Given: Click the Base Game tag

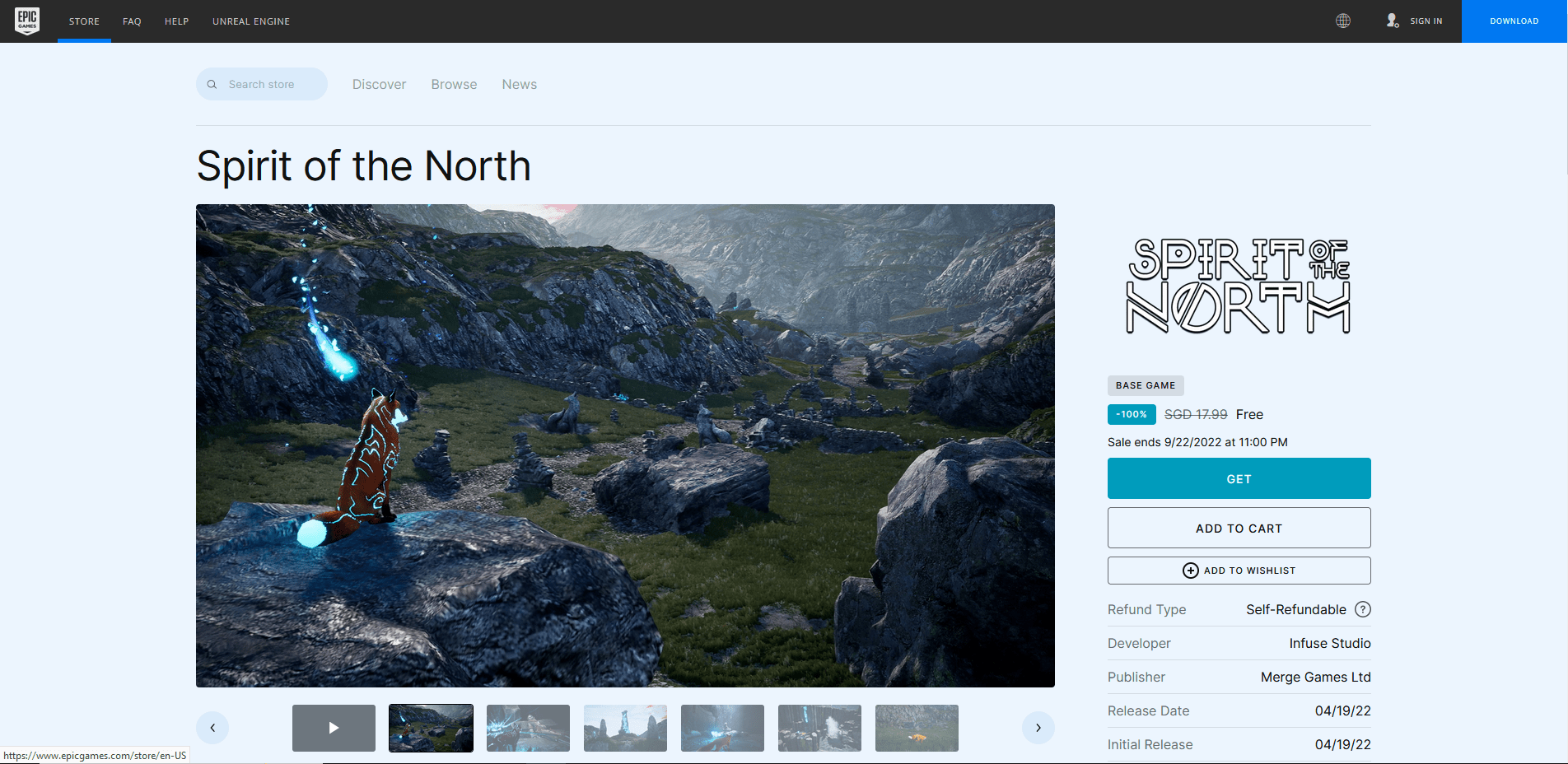Looking at the screenshot, I should click(x=1146, y=385).
